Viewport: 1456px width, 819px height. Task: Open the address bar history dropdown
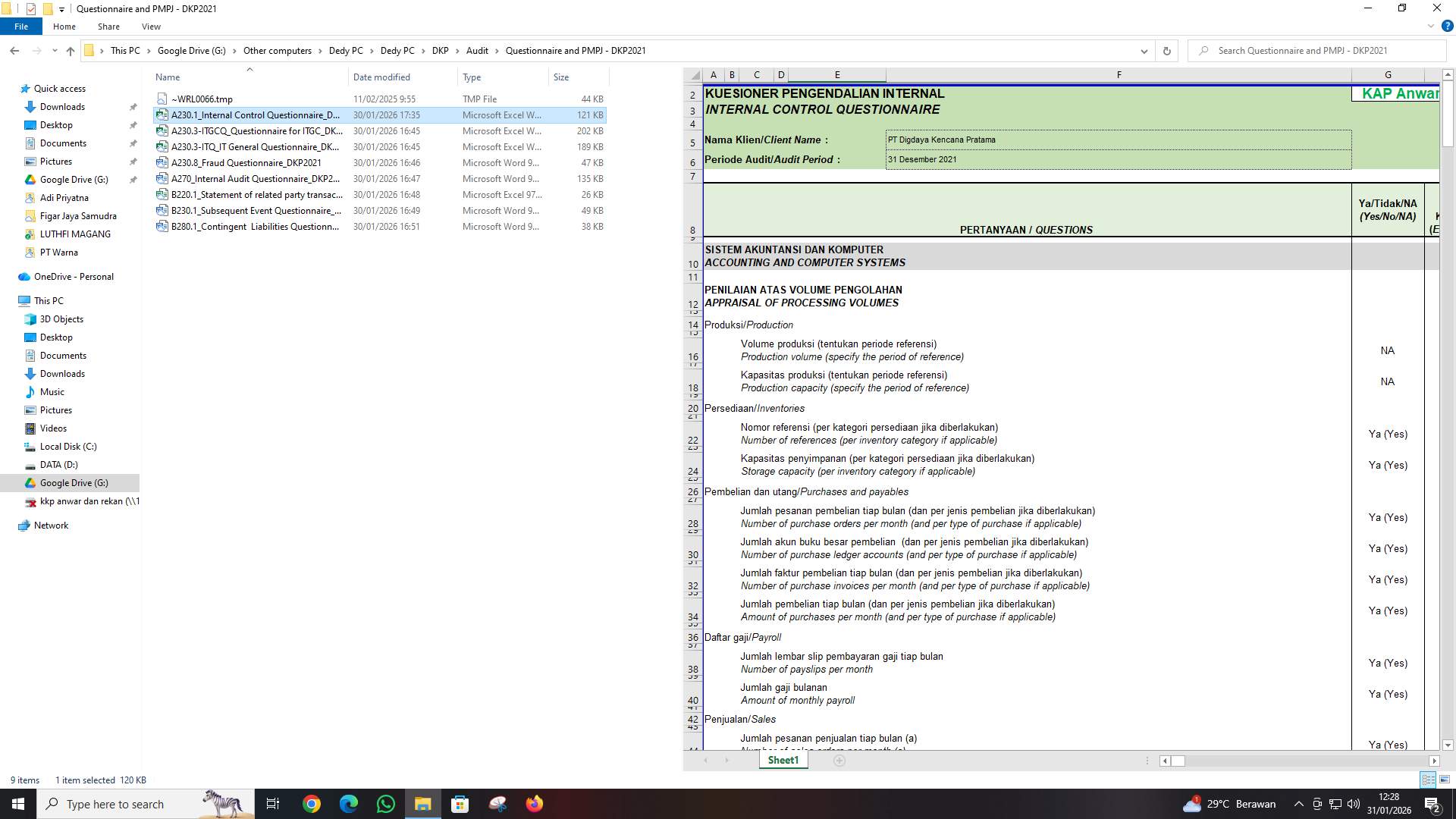tap(1145, 51)
